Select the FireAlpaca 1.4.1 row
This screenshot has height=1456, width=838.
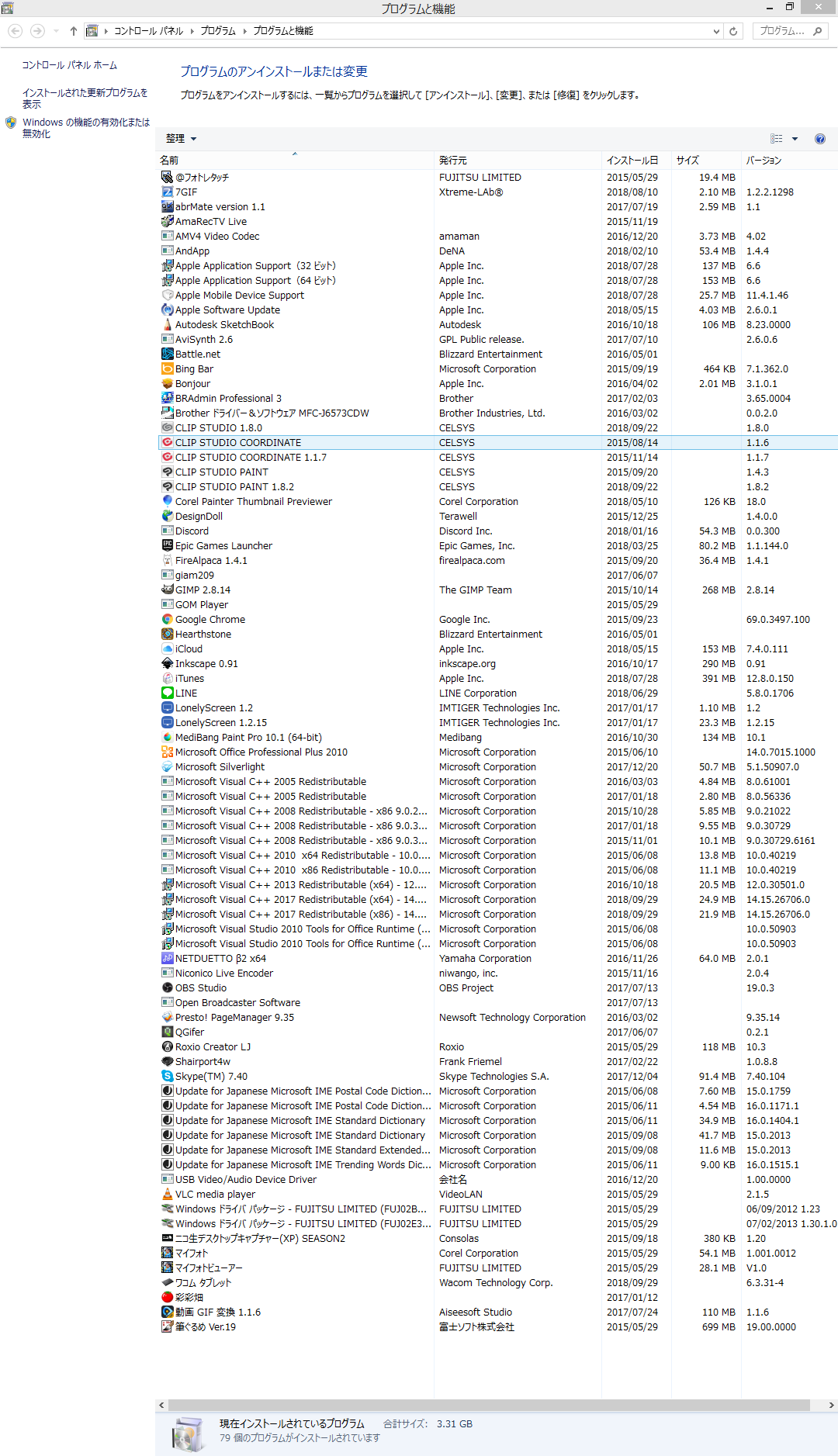click(x=497, y=560)
